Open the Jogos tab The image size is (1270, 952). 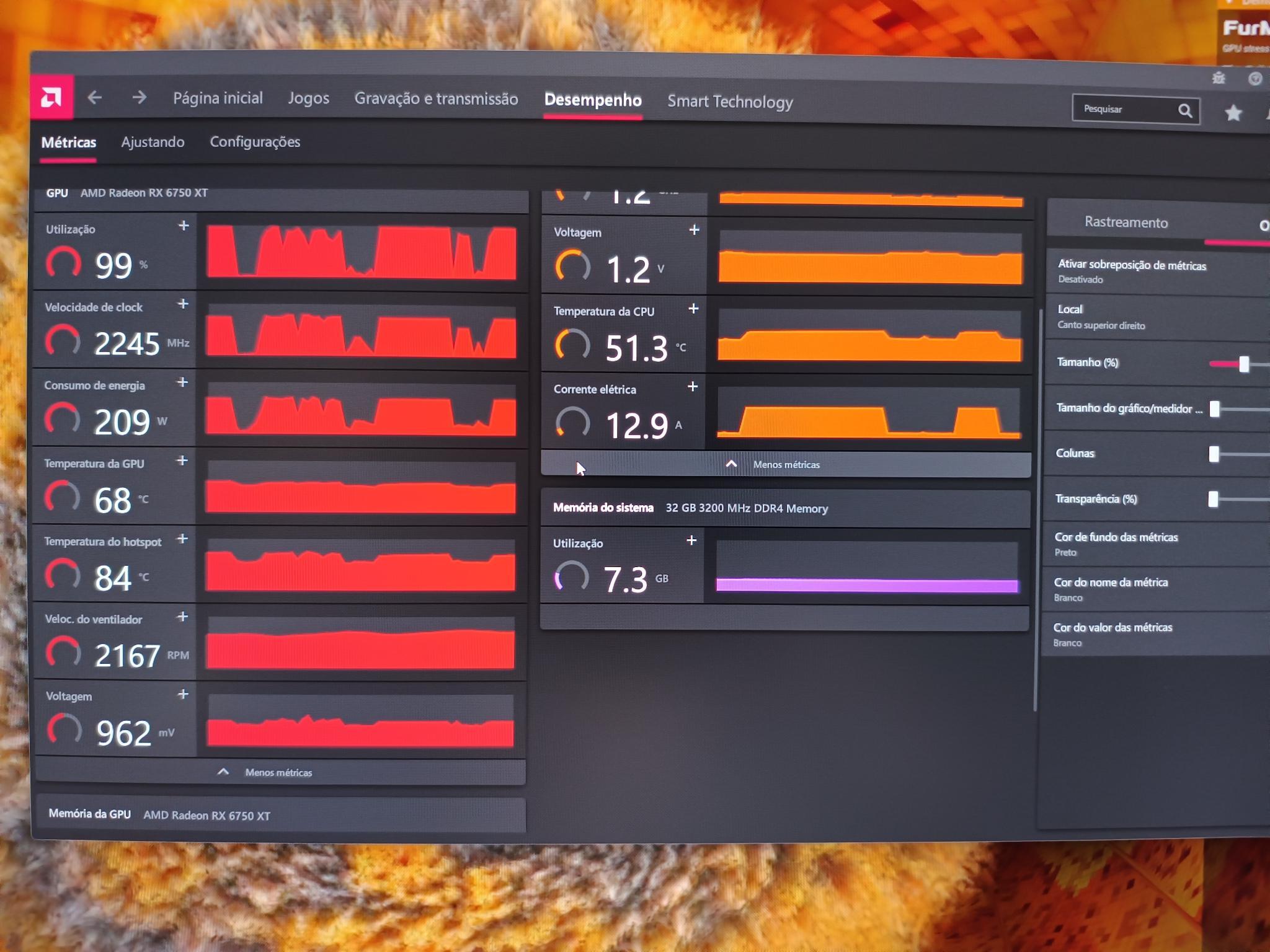pyautogui.click(x=308, y=99)
